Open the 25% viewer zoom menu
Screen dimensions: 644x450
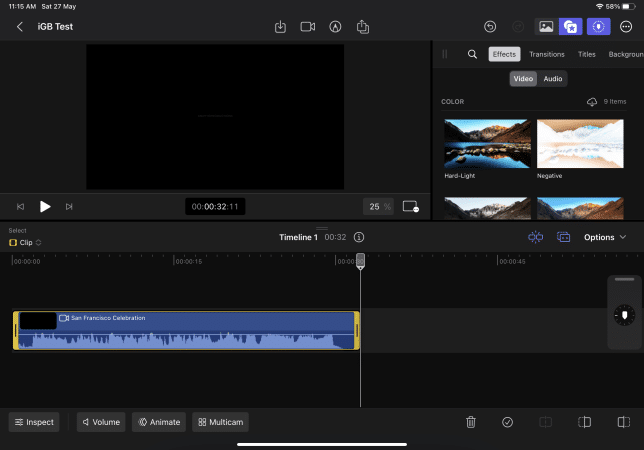click(x=379, y=206)
